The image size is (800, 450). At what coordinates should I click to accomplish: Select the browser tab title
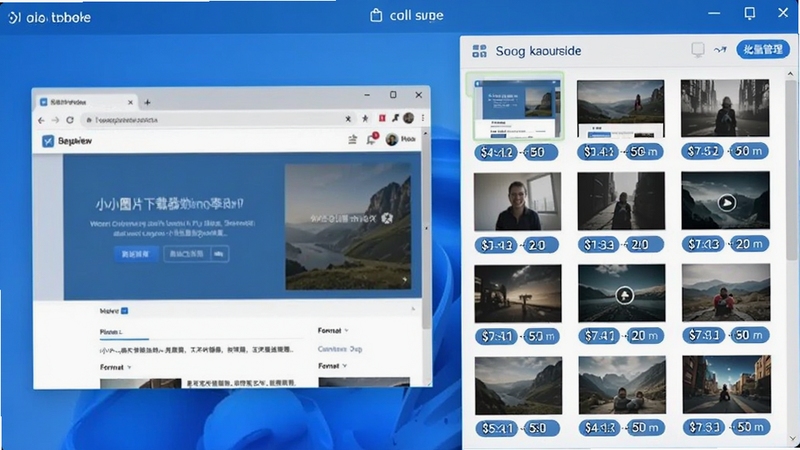68,102
